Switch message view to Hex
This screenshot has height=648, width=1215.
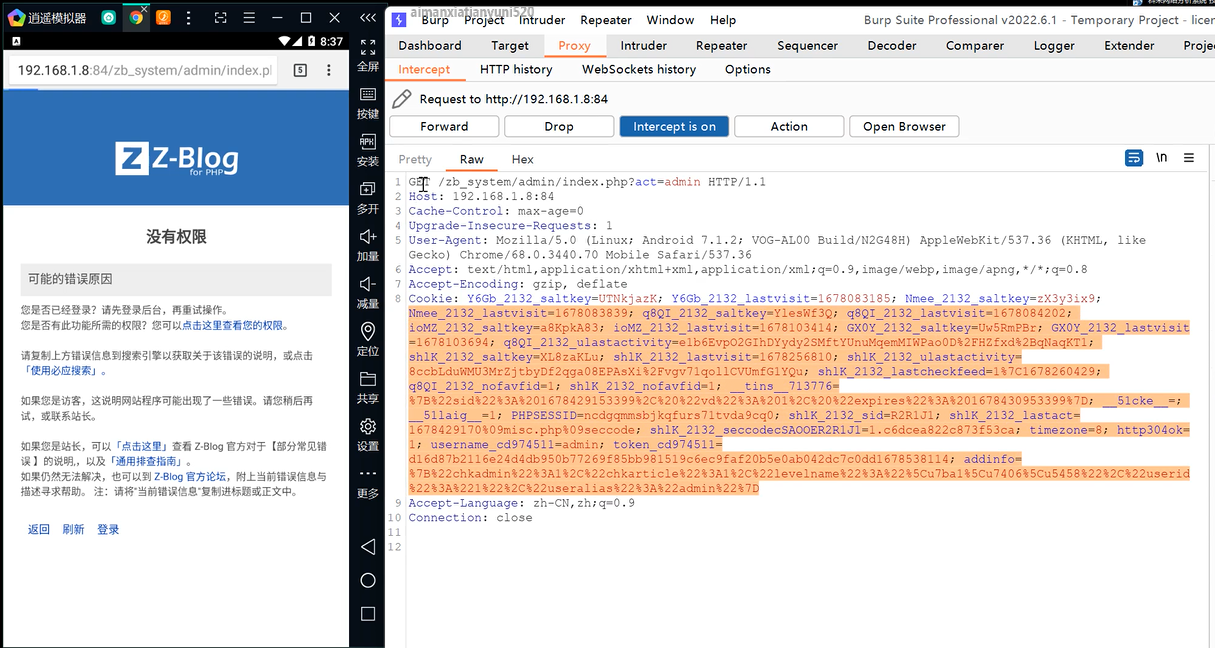[x=522, y=159]
